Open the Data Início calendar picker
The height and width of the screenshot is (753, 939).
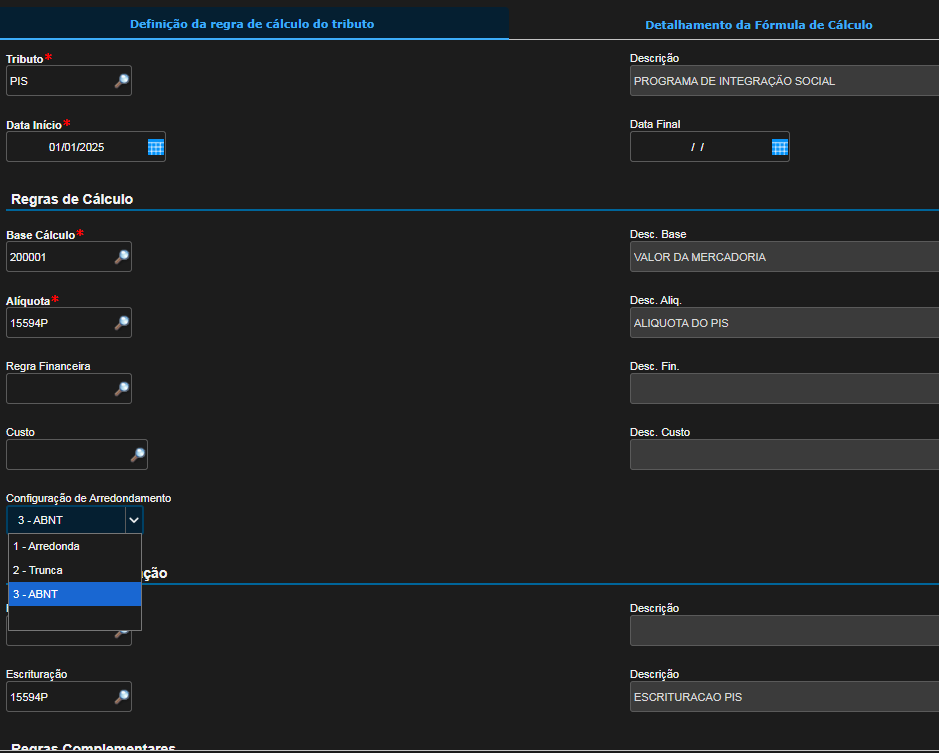155,147
